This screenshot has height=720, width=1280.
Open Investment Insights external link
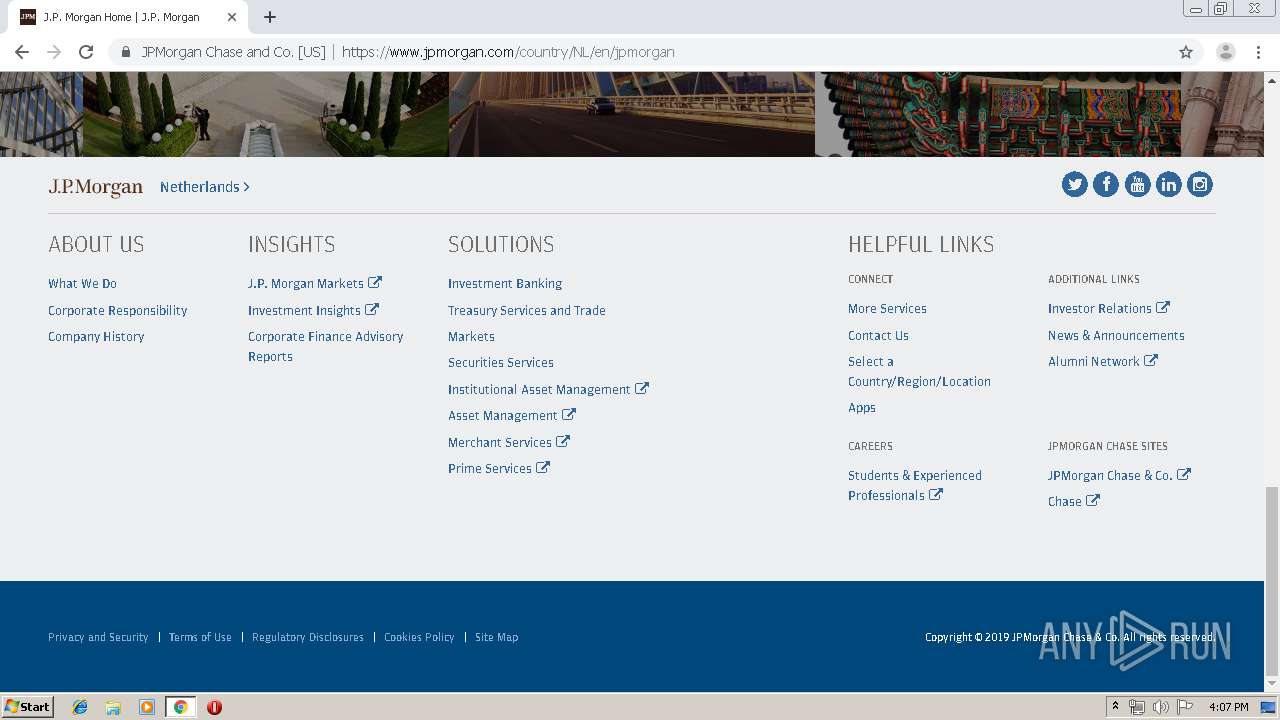coord(313,311)
